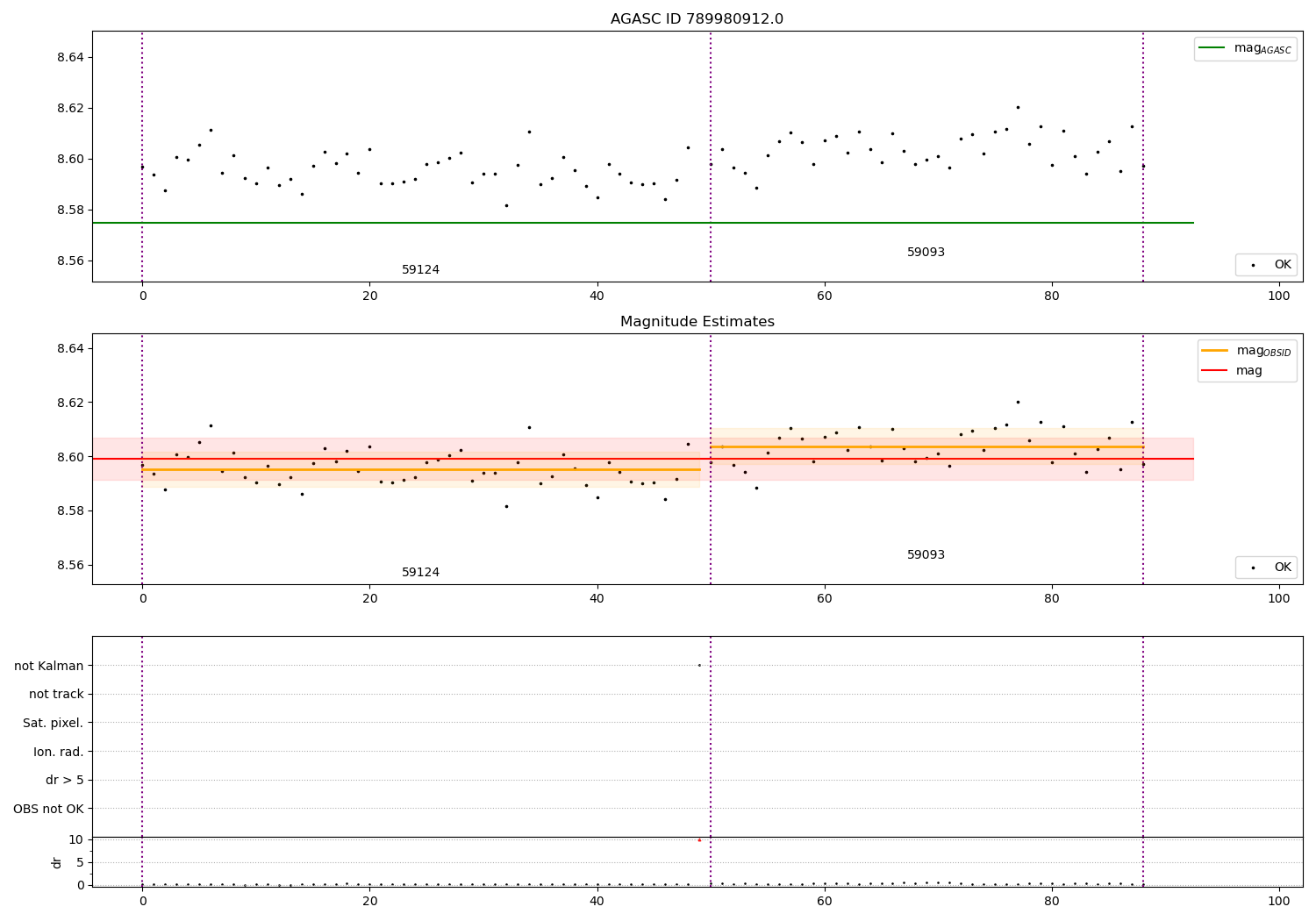Click the red marker at dr 10 in the bottom plot
The height and width of the screenshot is (921, 1316).
(699, 840)
